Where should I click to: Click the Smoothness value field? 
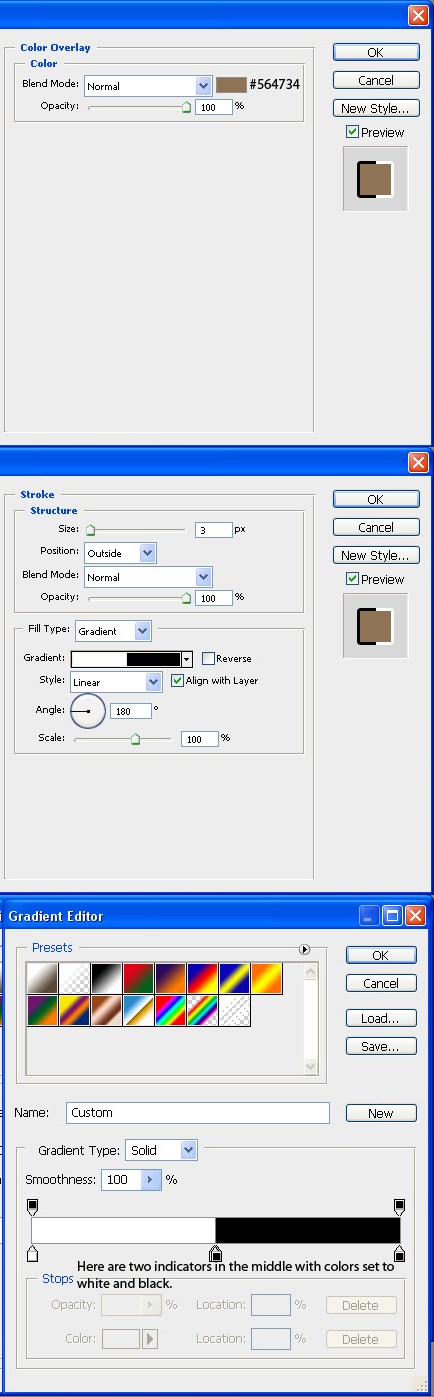pyautogui.click(x=122, y=1180)
